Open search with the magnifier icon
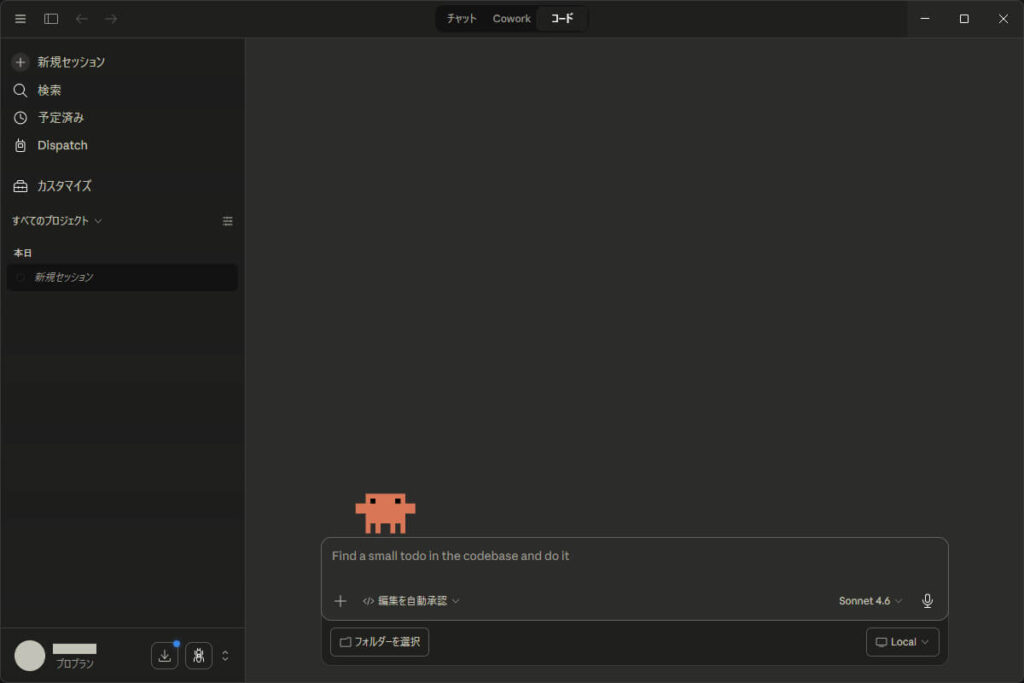The height and width of the screenshot is (683, 1024). (x=20, y=90)
